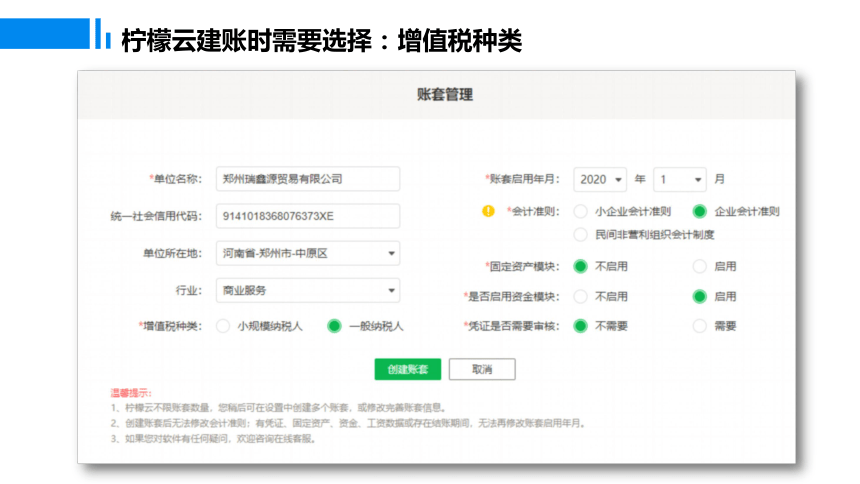860x484 pixels.
Task: Click the yellow warning icon beside 会计准则
Action: [488, 211]
